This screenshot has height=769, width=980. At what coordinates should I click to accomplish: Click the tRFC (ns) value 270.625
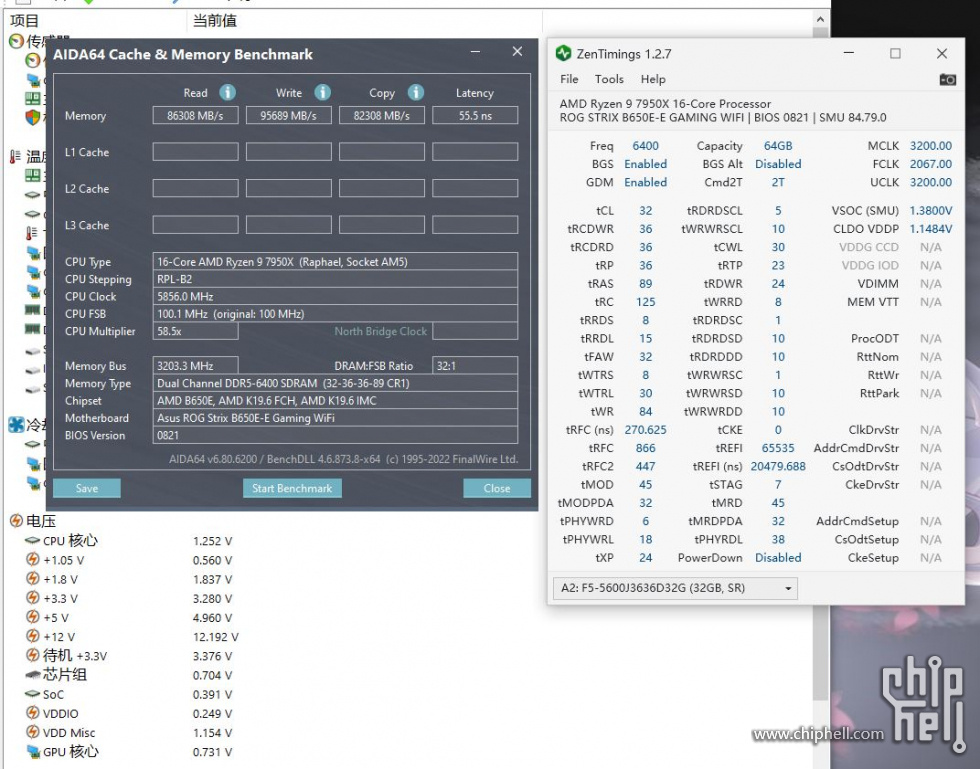click(646, 430)
